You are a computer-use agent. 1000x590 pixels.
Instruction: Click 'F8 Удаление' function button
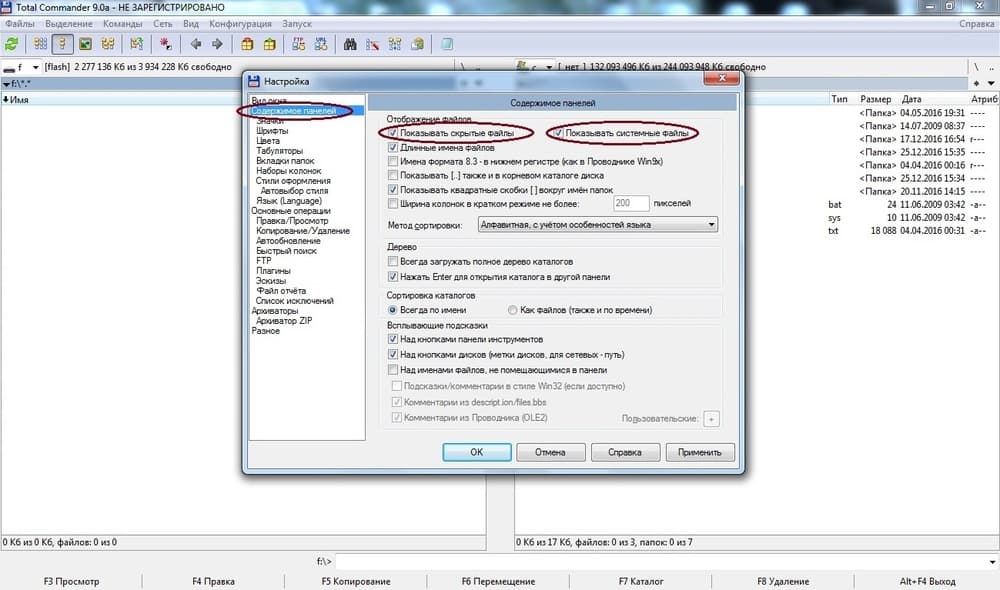click(x=783, y=581)
